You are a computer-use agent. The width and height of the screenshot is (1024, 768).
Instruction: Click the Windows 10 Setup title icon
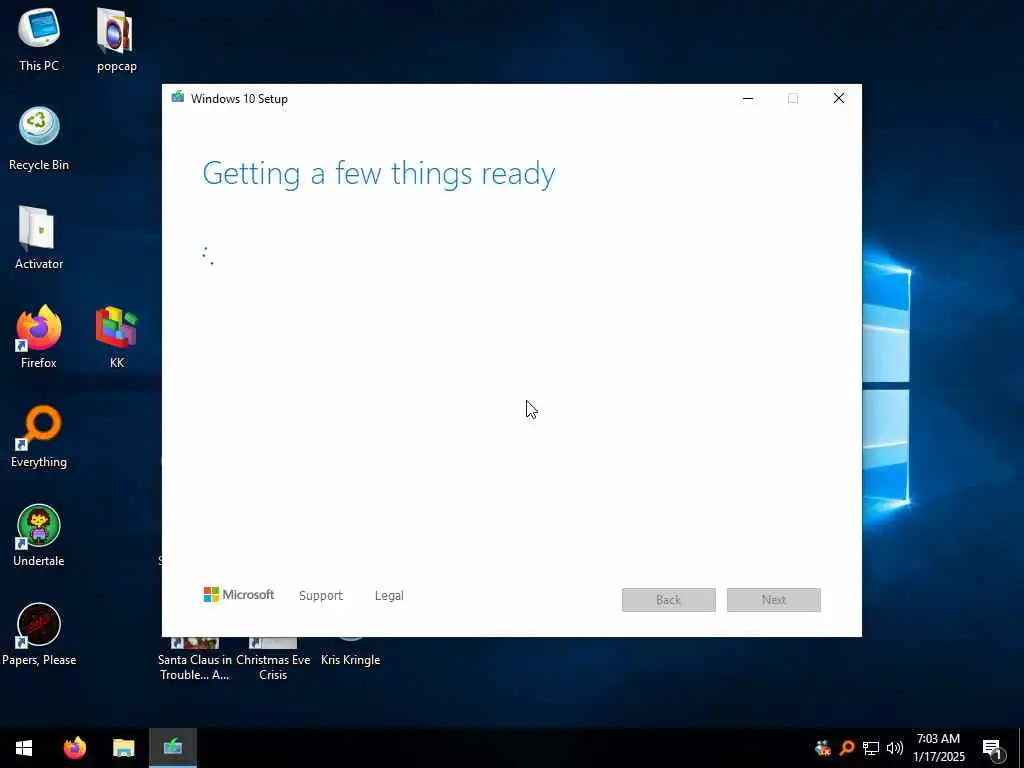coord(178,98)
